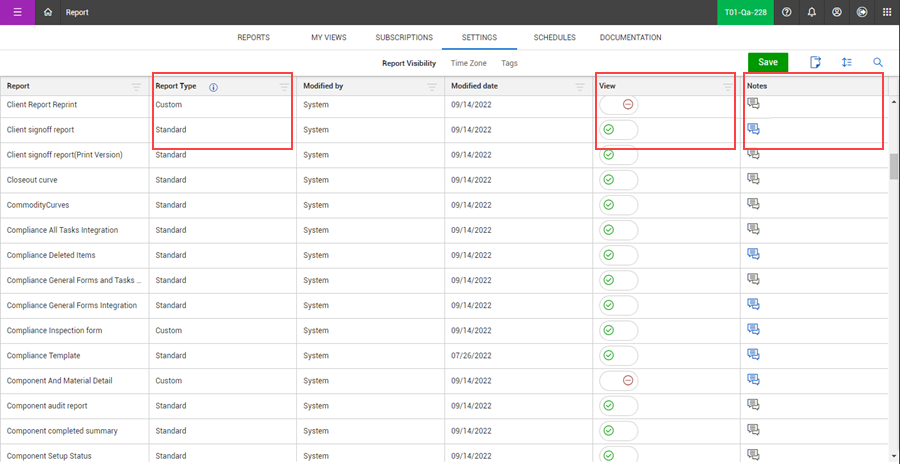The width and height of the screenshot is (900, 464).
Task: Open the apps grid launcher
Action: pyautogui.click(x=887, y=12)
